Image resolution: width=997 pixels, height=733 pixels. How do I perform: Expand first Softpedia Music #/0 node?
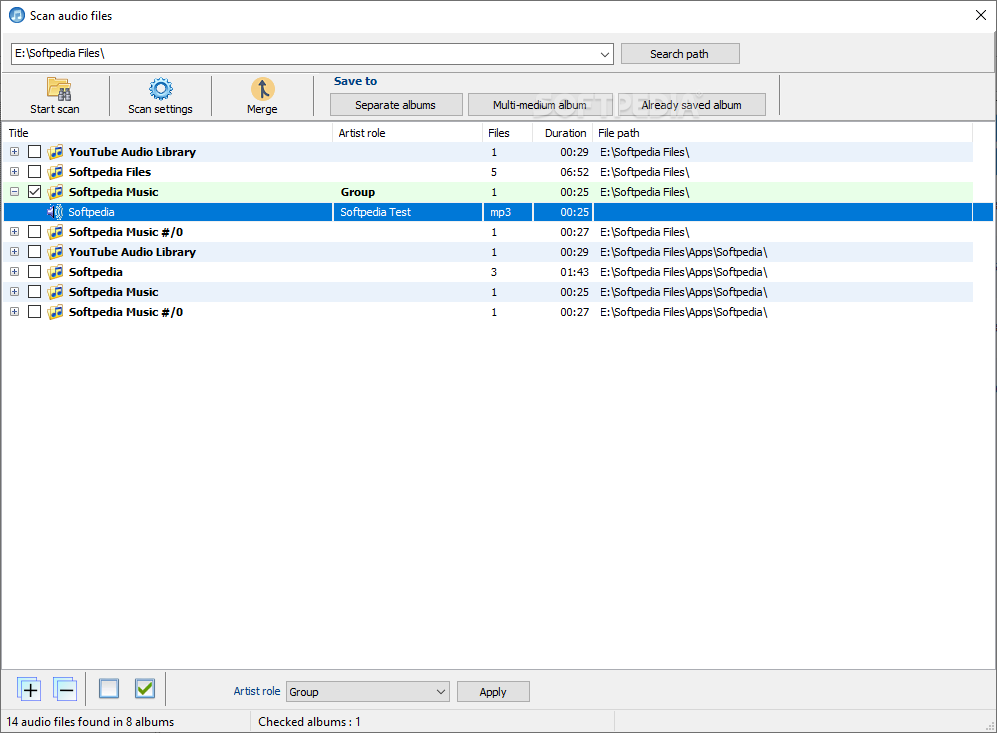(x=15, y=232)
